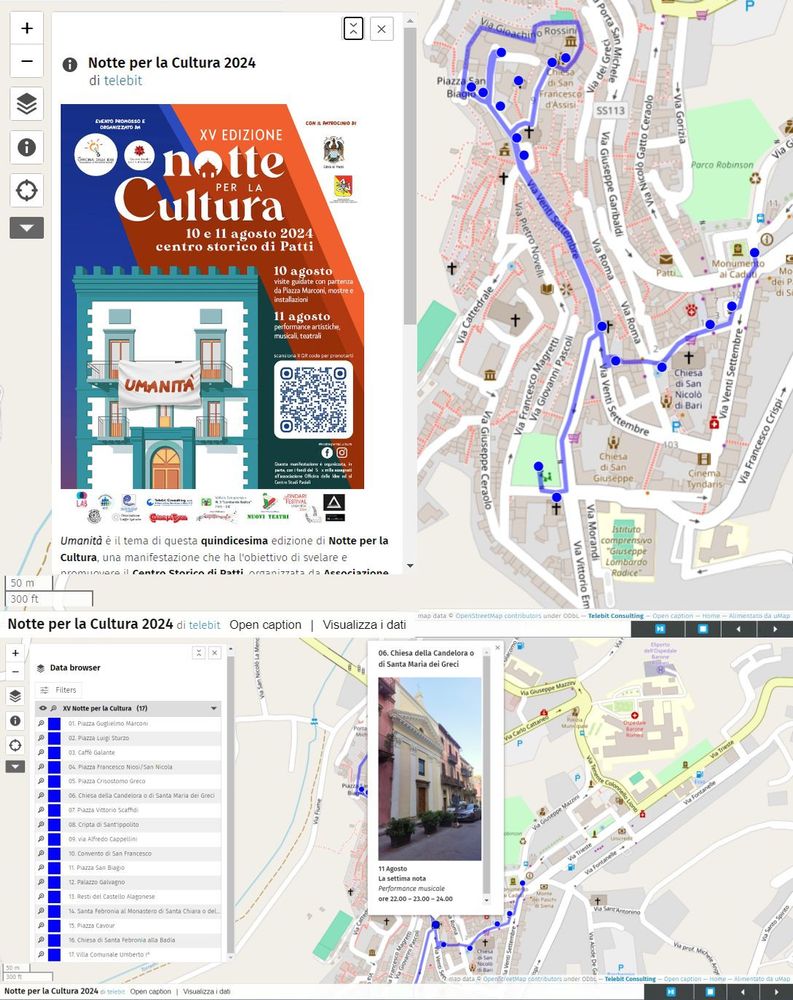Zoom in on the Data browser map
793x1000 pixels.
pyautogui.click(x=15, y=653)
